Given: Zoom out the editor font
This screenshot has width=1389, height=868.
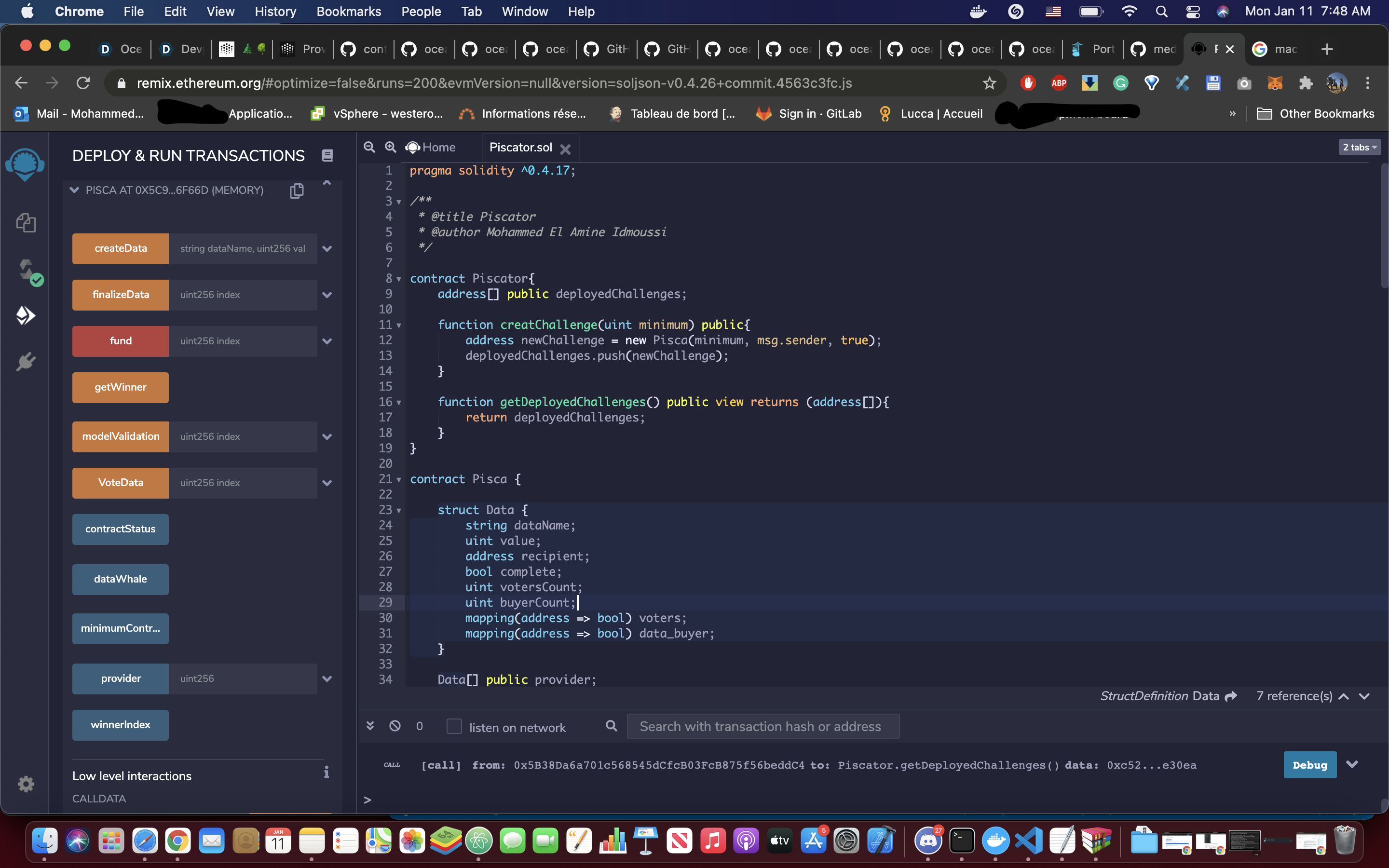Looking at the screenshot, I should coord(369,148).
